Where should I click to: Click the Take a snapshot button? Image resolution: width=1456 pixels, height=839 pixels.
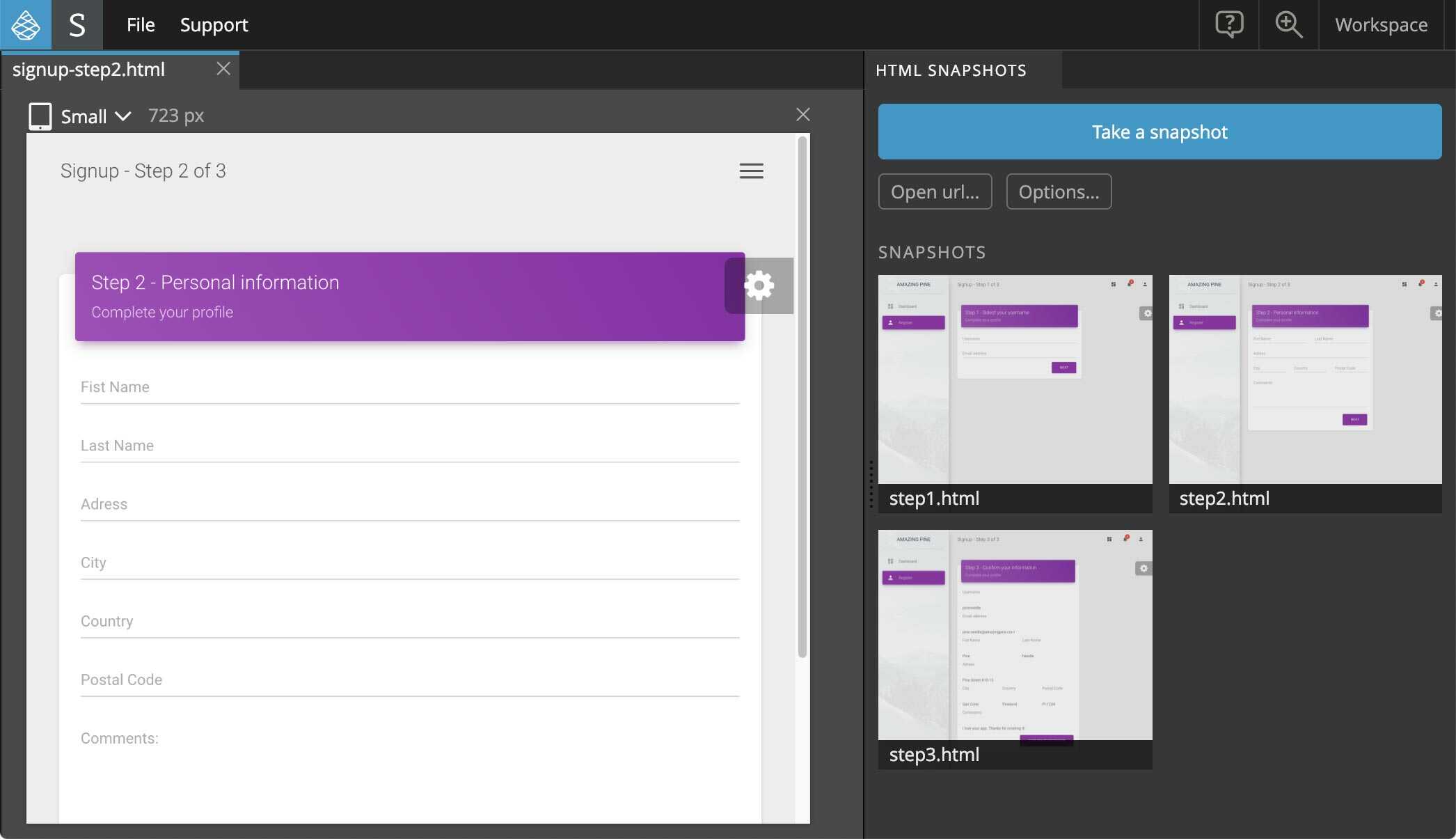(1160, 132)
